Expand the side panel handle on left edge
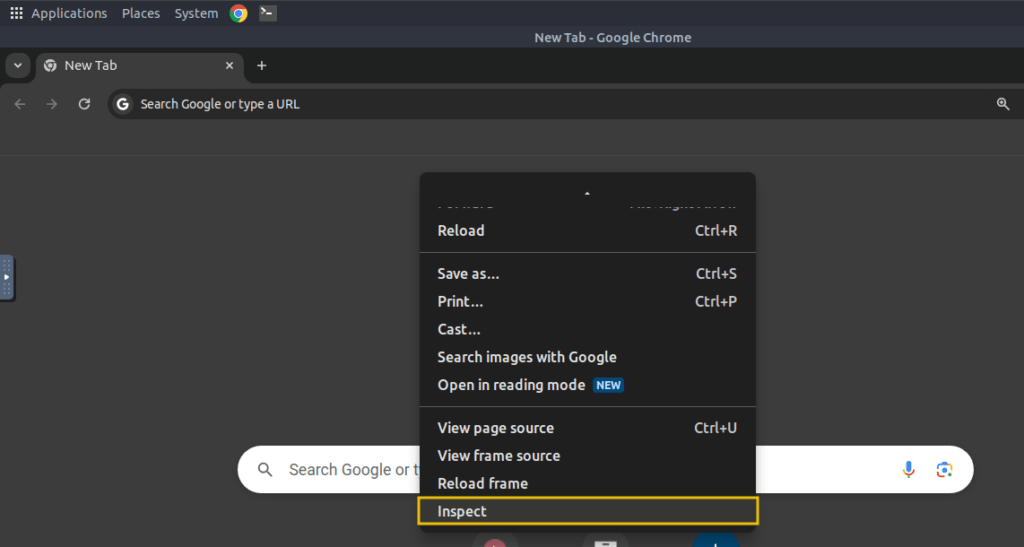This screenshot has width=1024, height=547. tap(7, 277)
